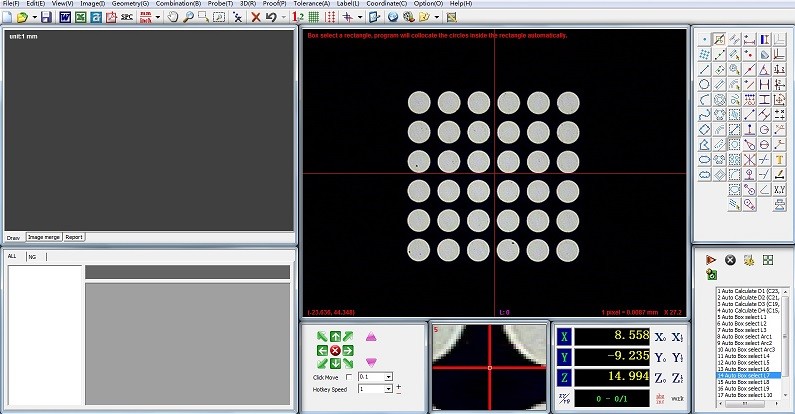Expand the Hotkey Speed dropdown

tap(388, 389)
